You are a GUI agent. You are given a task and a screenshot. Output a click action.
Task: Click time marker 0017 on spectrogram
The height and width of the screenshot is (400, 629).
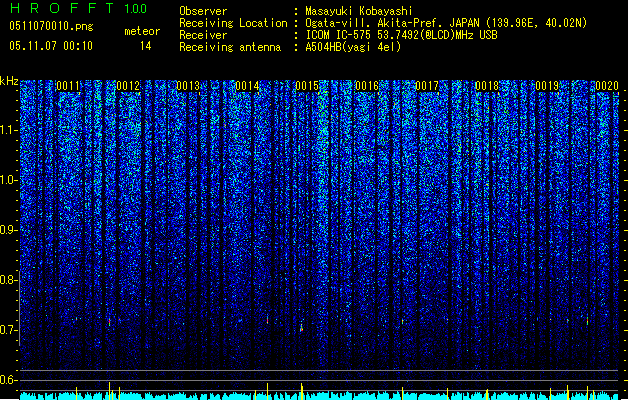point(427,86)
